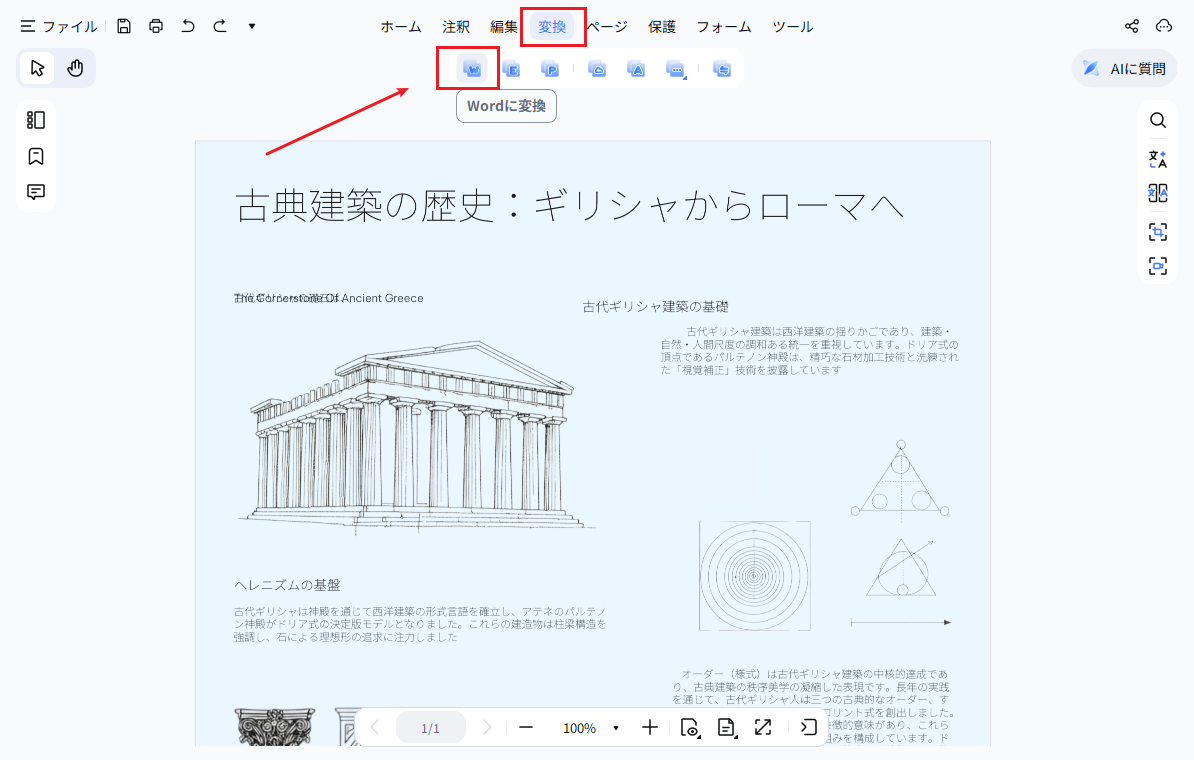Open the batch convert icon
The width and height of the screenshot is (1194, 760).
tap(722, 69)
